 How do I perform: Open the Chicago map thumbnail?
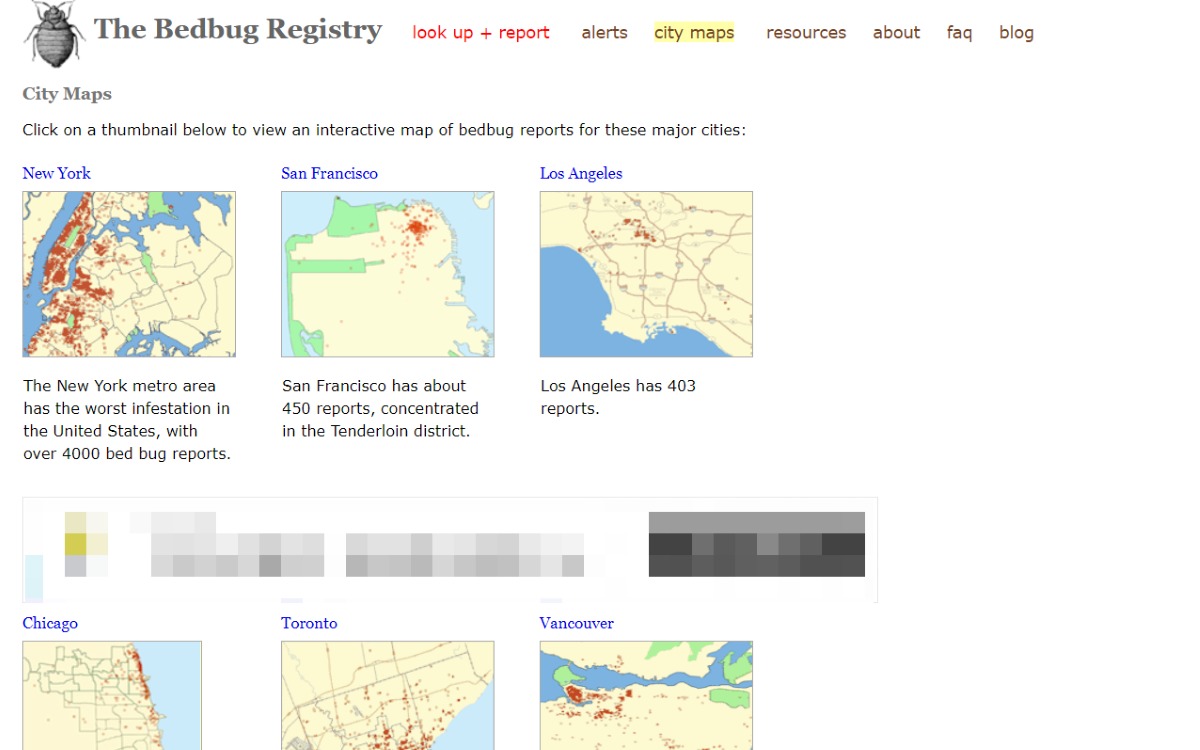click(112, 695)
